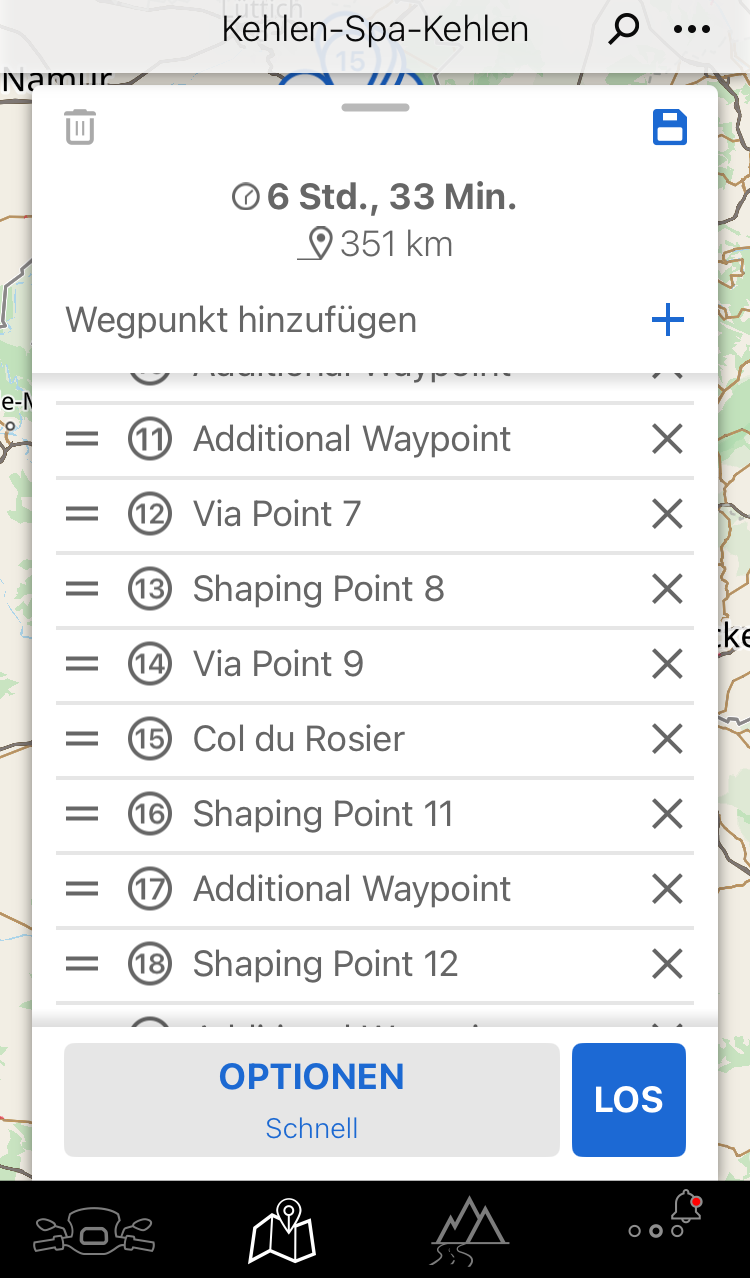The image size is (750, 1278).
Task: Tap the Wegpunkt hinzufügen label
Action: (x=241, y=321)
